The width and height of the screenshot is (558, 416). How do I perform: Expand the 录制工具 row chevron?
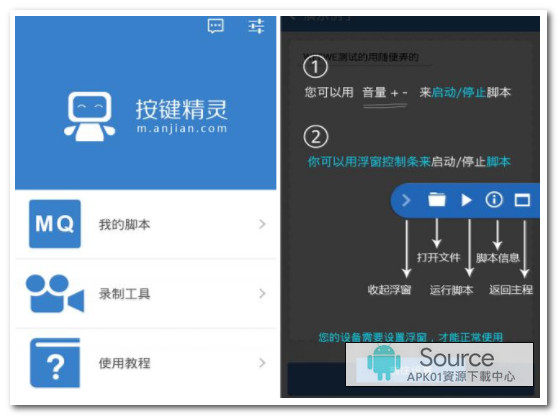click(x=262, y=294)
